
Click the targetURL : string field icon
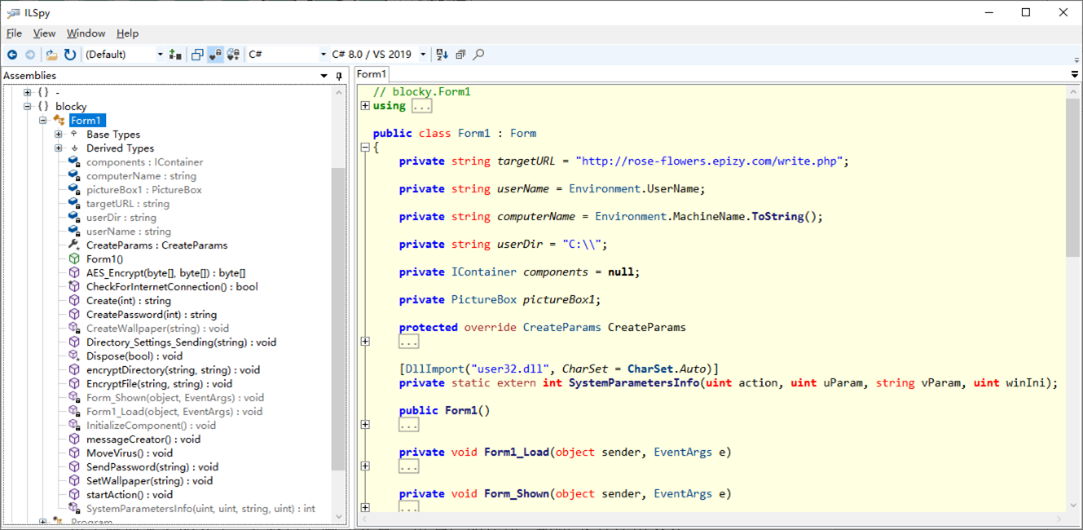pos(75,203)
